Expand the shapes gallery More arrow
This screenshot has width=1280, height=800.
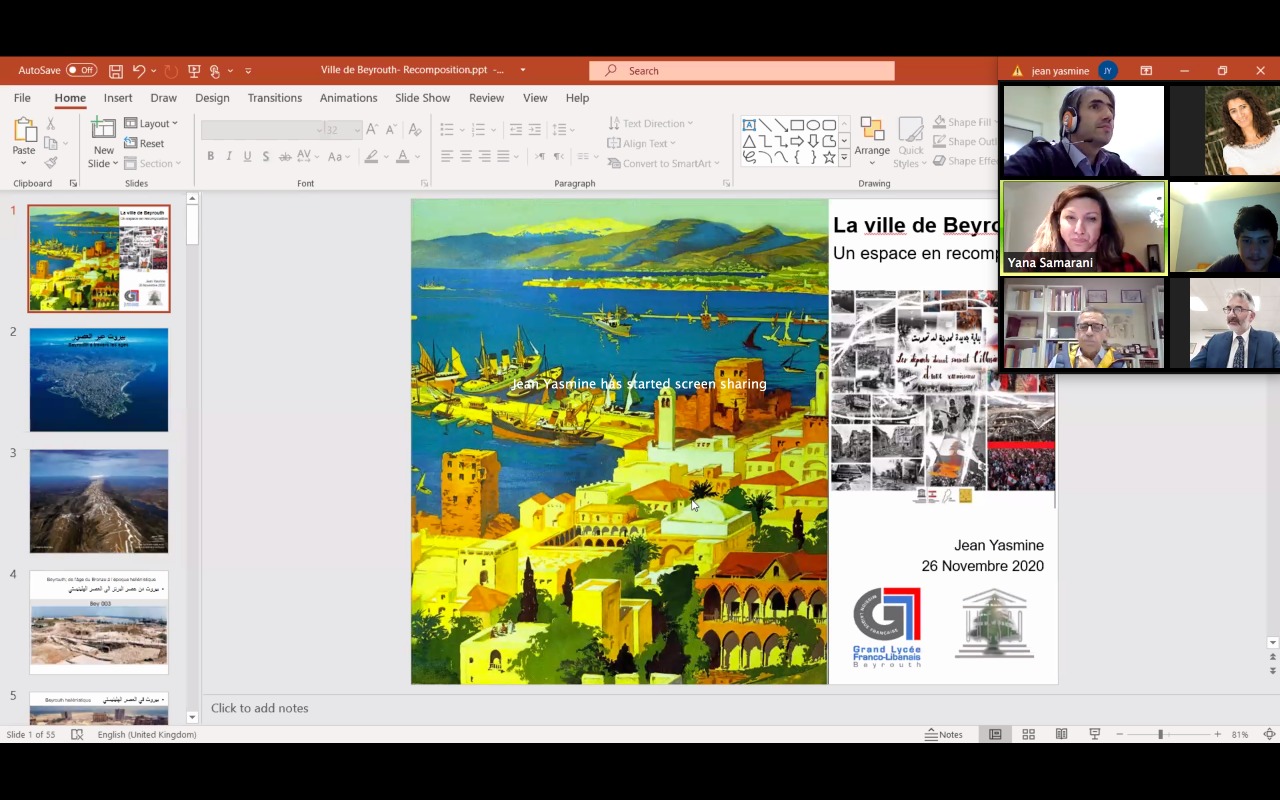tap(844, 157)
